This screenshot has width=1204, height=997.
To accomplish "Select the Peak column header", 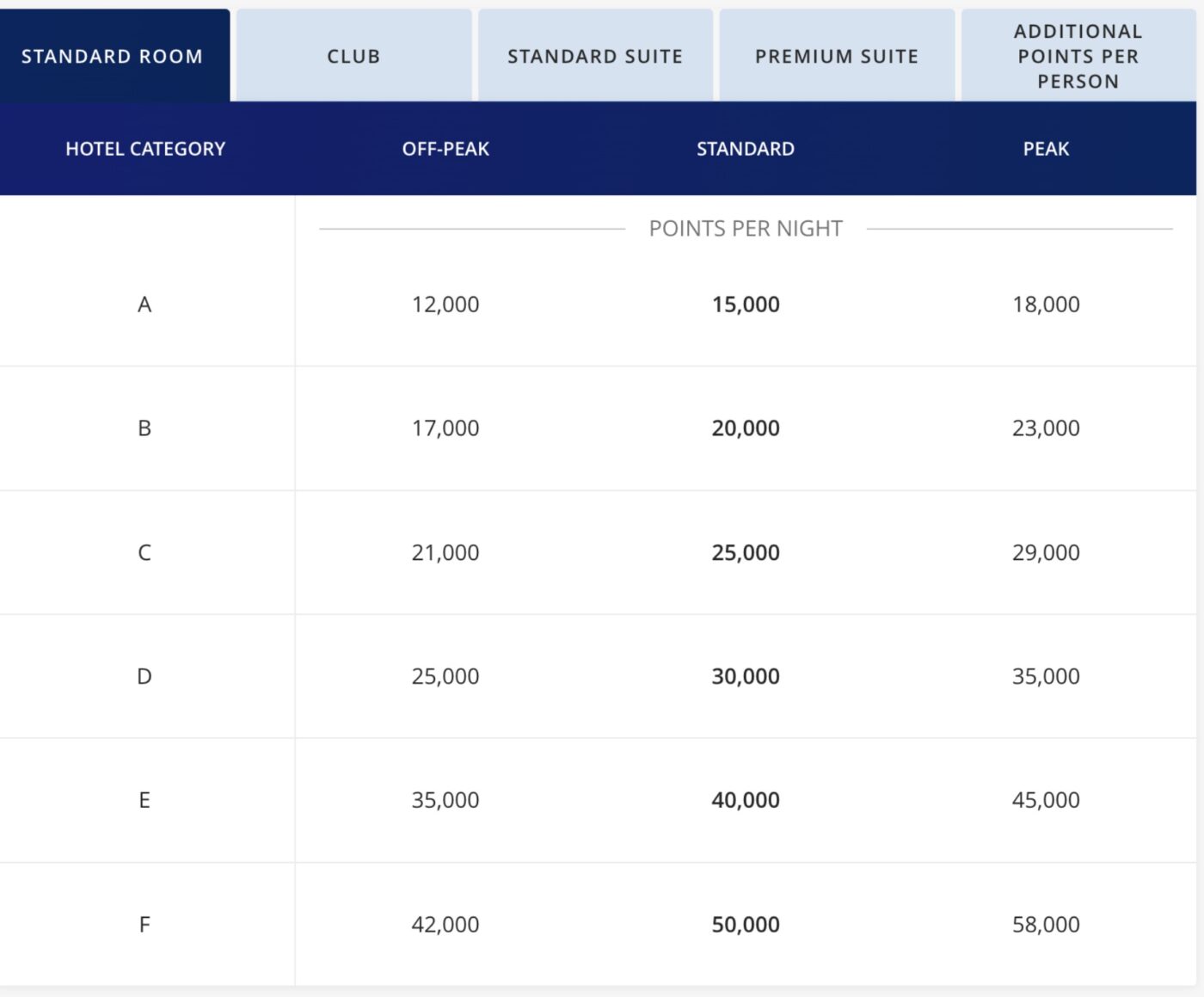I will (x=1044, y=148).
